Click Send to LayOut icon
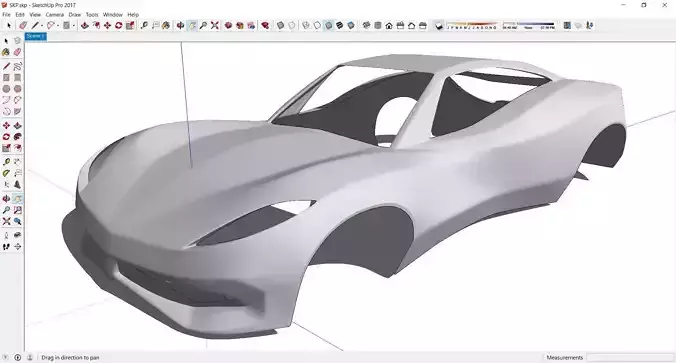This screenshot has height=363, width=676. click(x=251, y=26)
